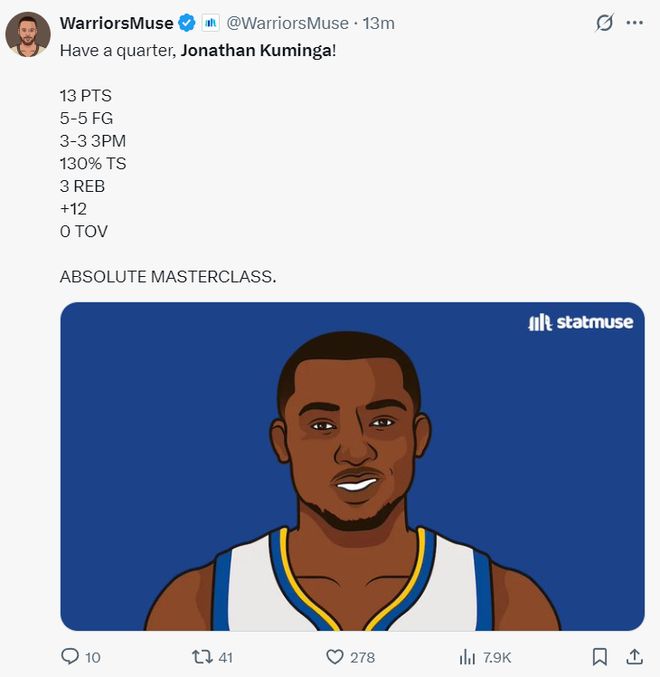Image resolution: width=660 pixels, height=677 pixels.
Task: Click the ABSOLUTE MASTERCLASS post text
Action: (x=168, y=276)
